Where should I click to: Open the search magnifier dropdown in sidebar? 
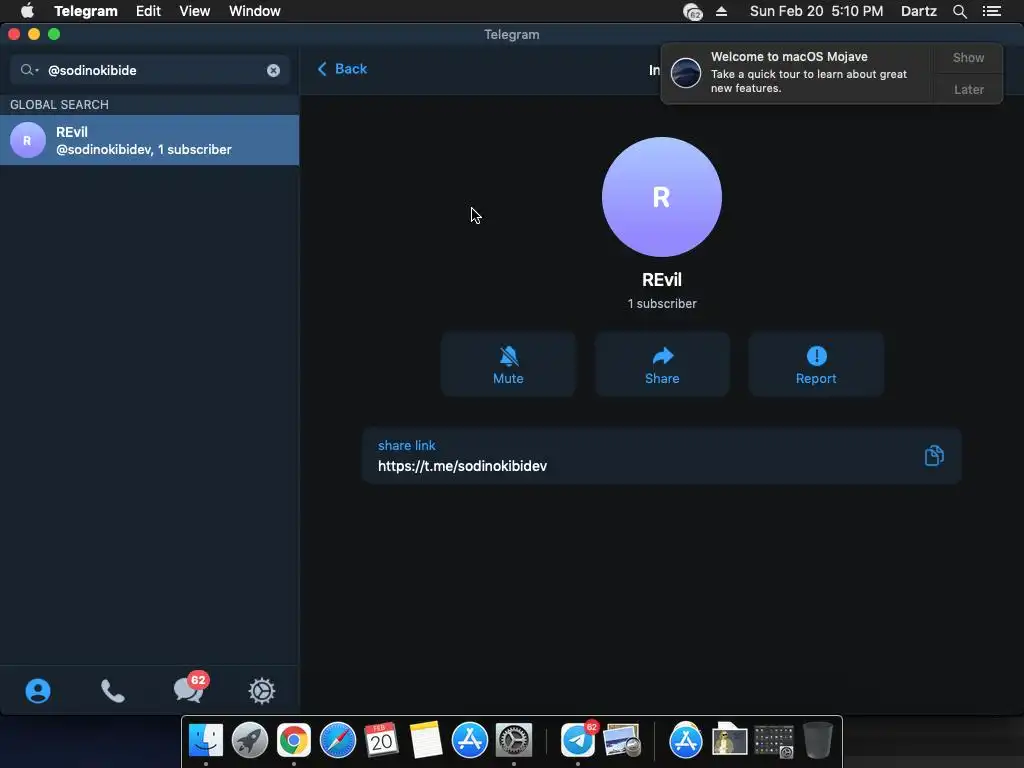(x=29, y=70)
